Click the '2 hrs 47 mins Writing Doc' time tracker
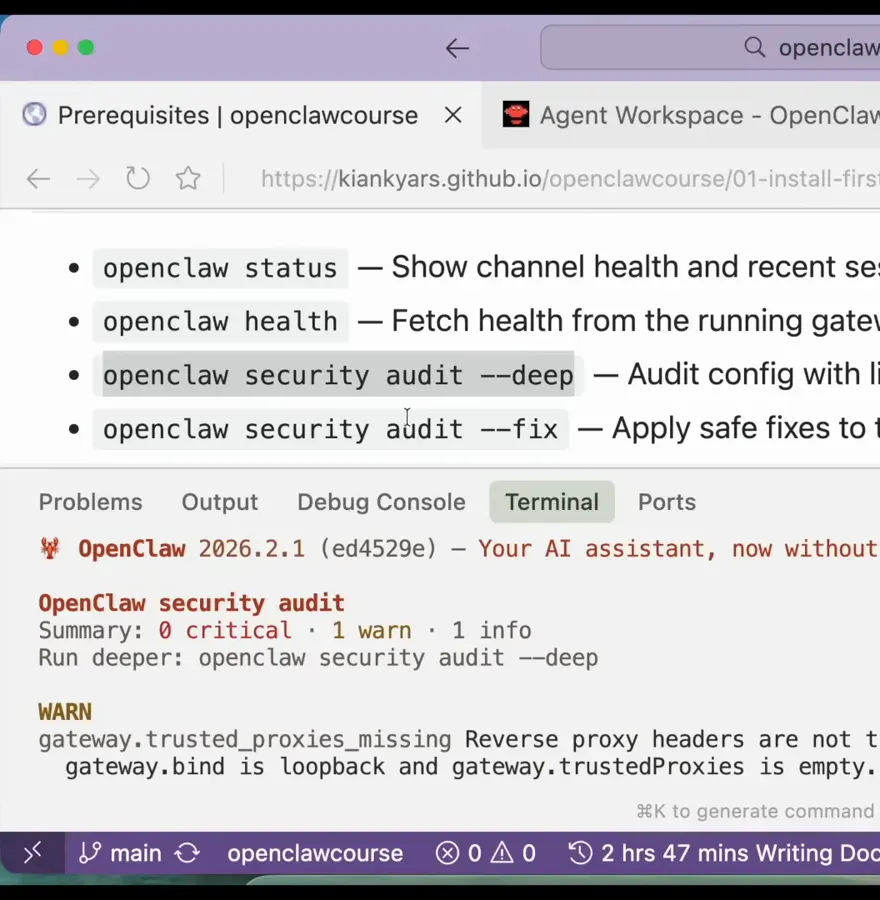 tap(724, 853)
